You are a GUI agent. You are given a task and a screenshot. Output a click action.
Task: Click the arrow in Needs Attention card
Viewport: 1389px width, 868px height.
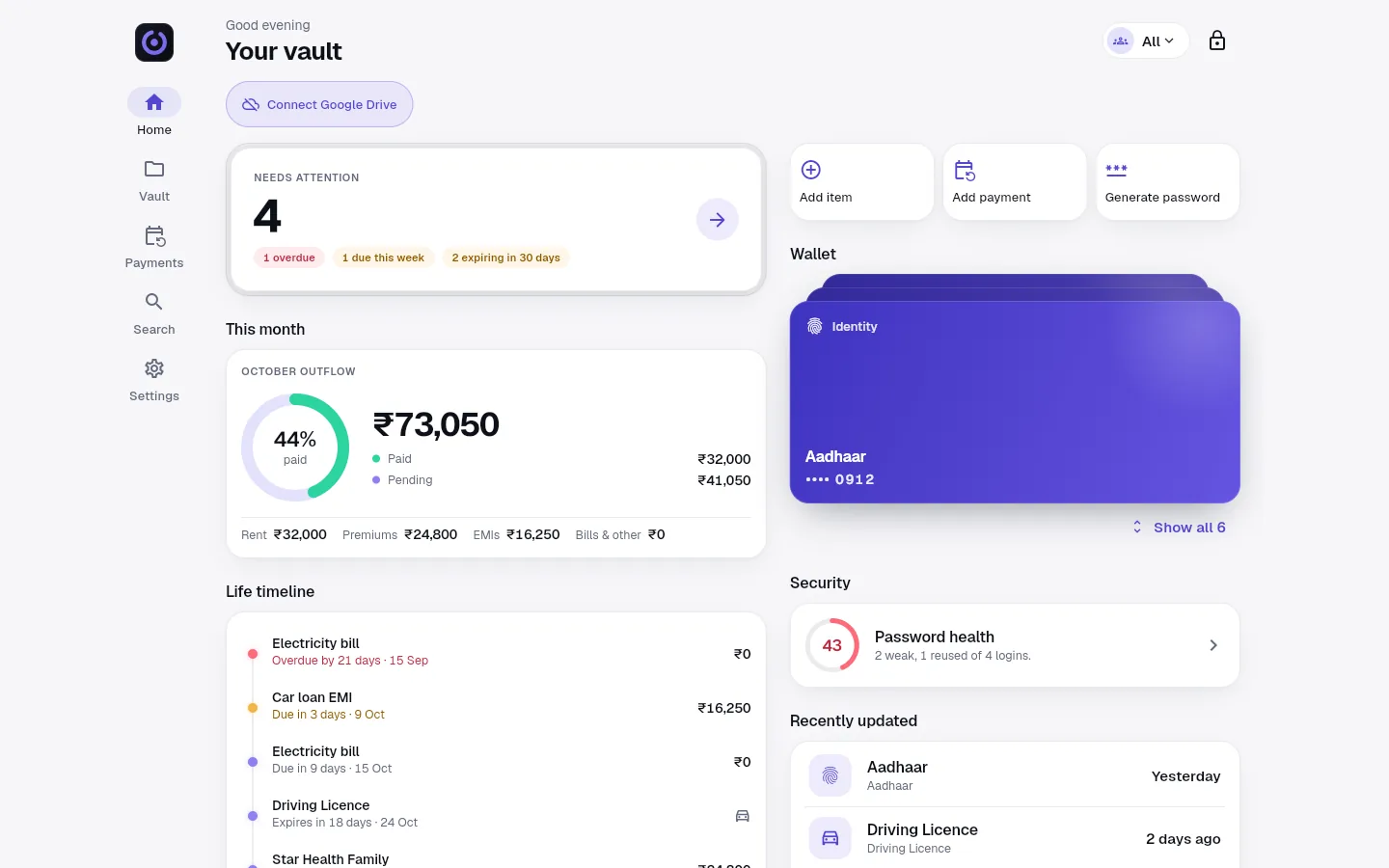[x=718, y=220]
